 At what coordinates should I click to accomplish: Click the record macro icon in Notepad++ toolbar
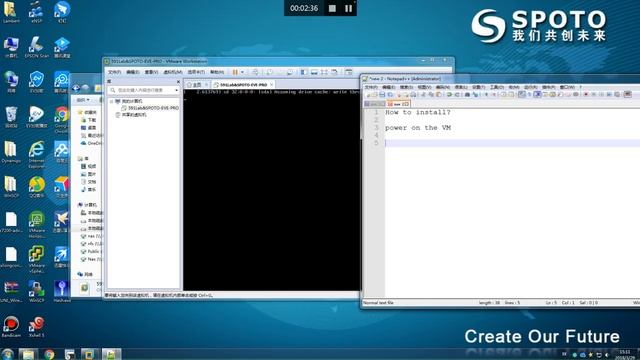pyautogui.click(x=586, y=95)
